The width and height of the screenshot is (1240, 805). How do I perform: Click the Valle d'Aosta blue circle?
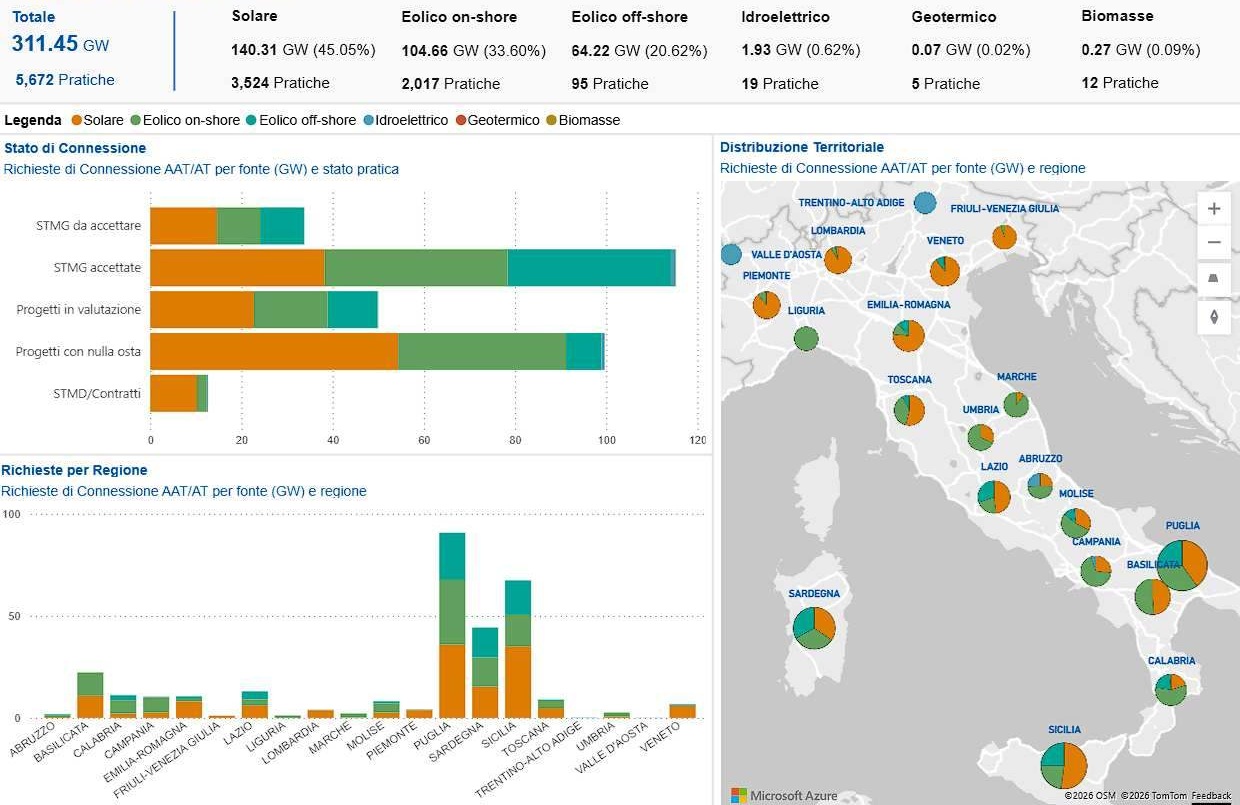tap(731, 254)
